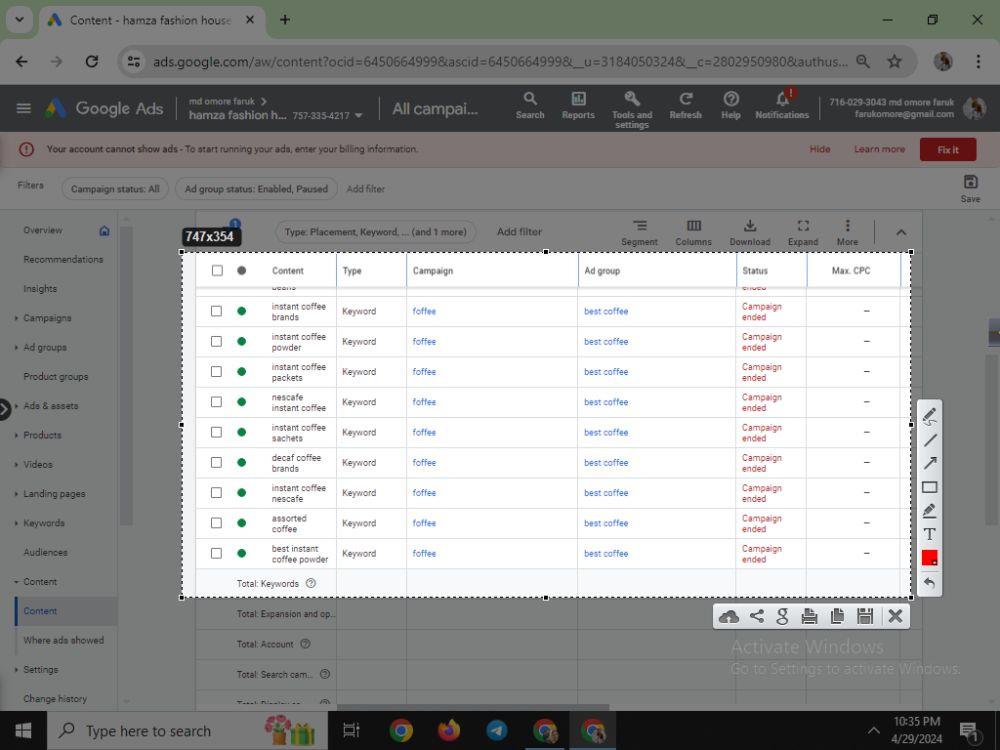
Task: Expand the Videos sidebar section
Action: point(16,464)
